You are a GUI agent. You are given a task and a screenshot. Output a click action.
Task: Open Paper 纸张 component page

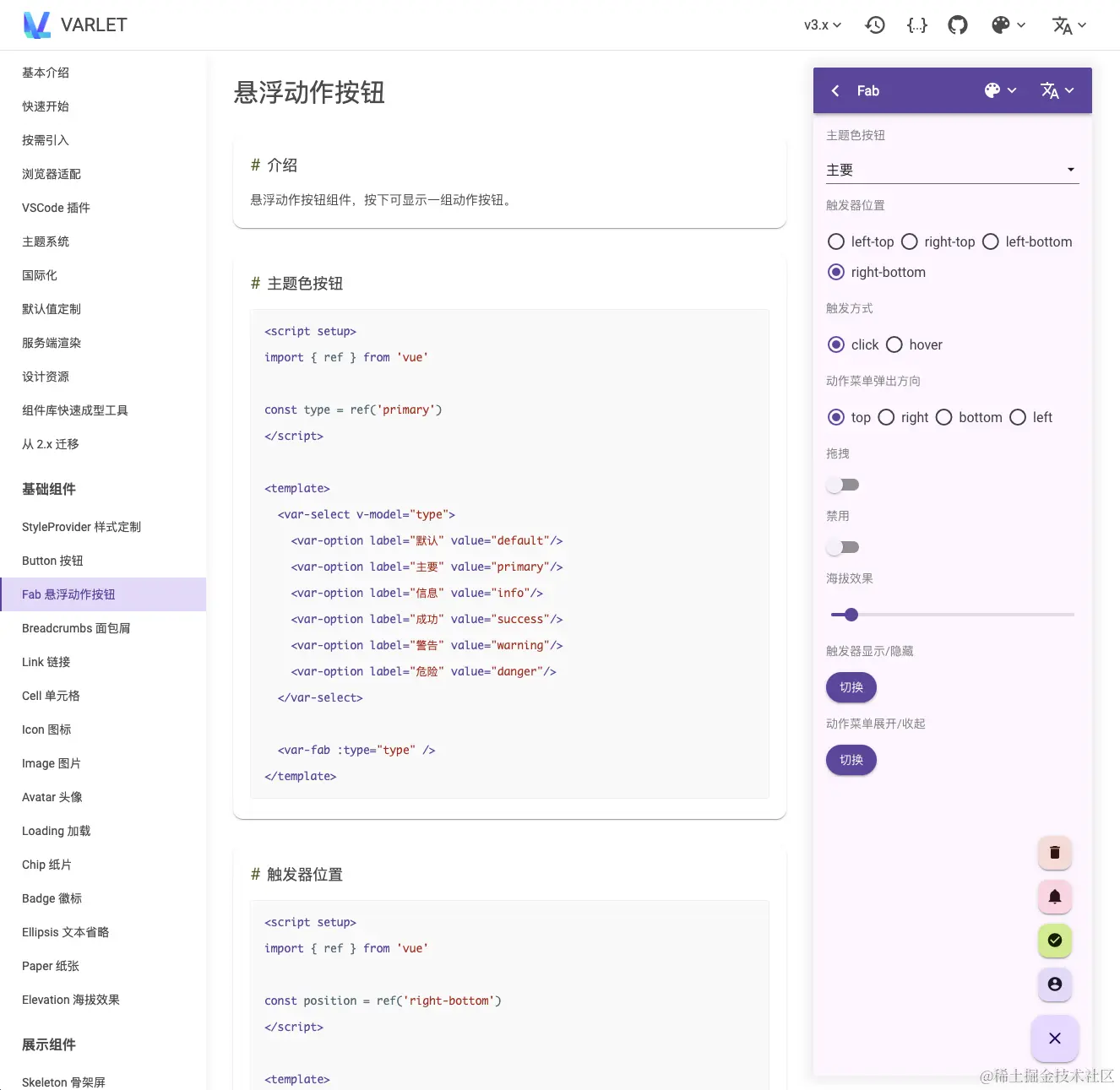(x=103, y=966)
